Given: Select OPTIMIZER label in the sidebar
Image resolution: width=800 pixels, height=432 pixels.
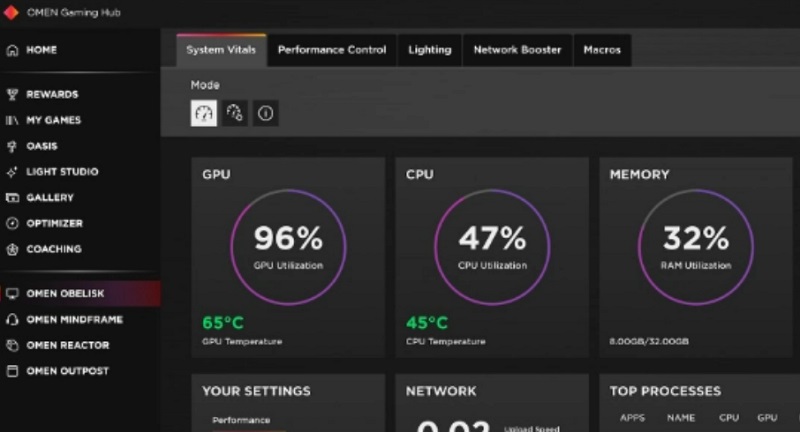Looking at the screenshot, I should click(54, 223).
